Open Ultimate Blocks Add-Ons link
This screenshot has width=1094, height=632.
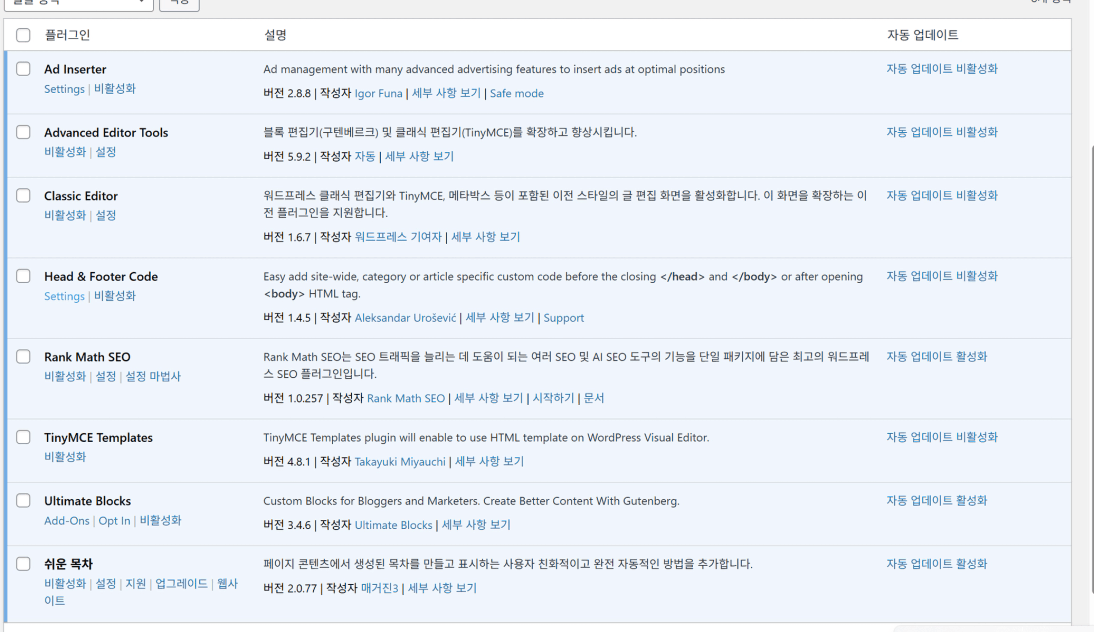click(x=67, y=521)
